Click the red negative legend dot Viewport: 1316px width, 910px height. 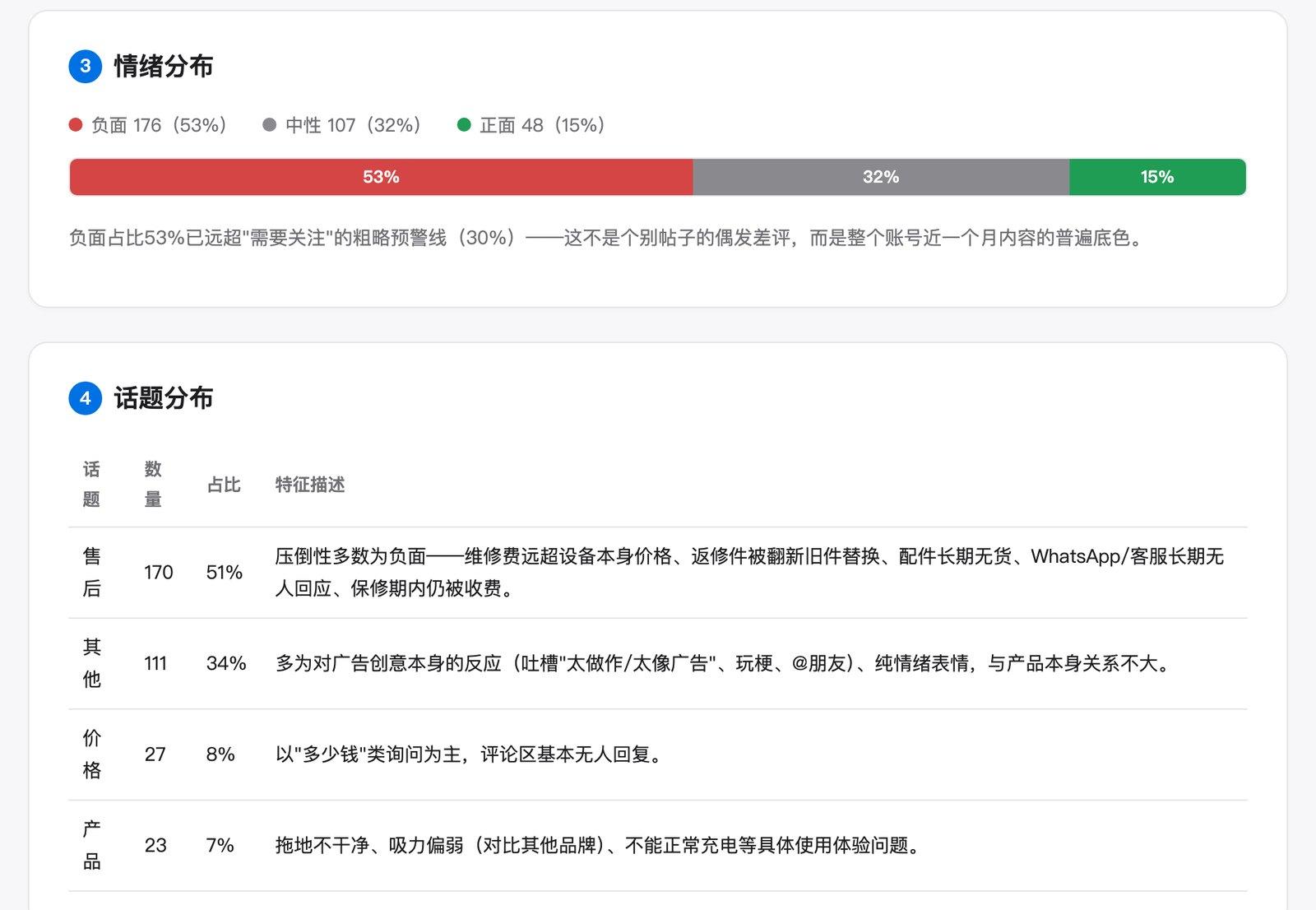76,125
